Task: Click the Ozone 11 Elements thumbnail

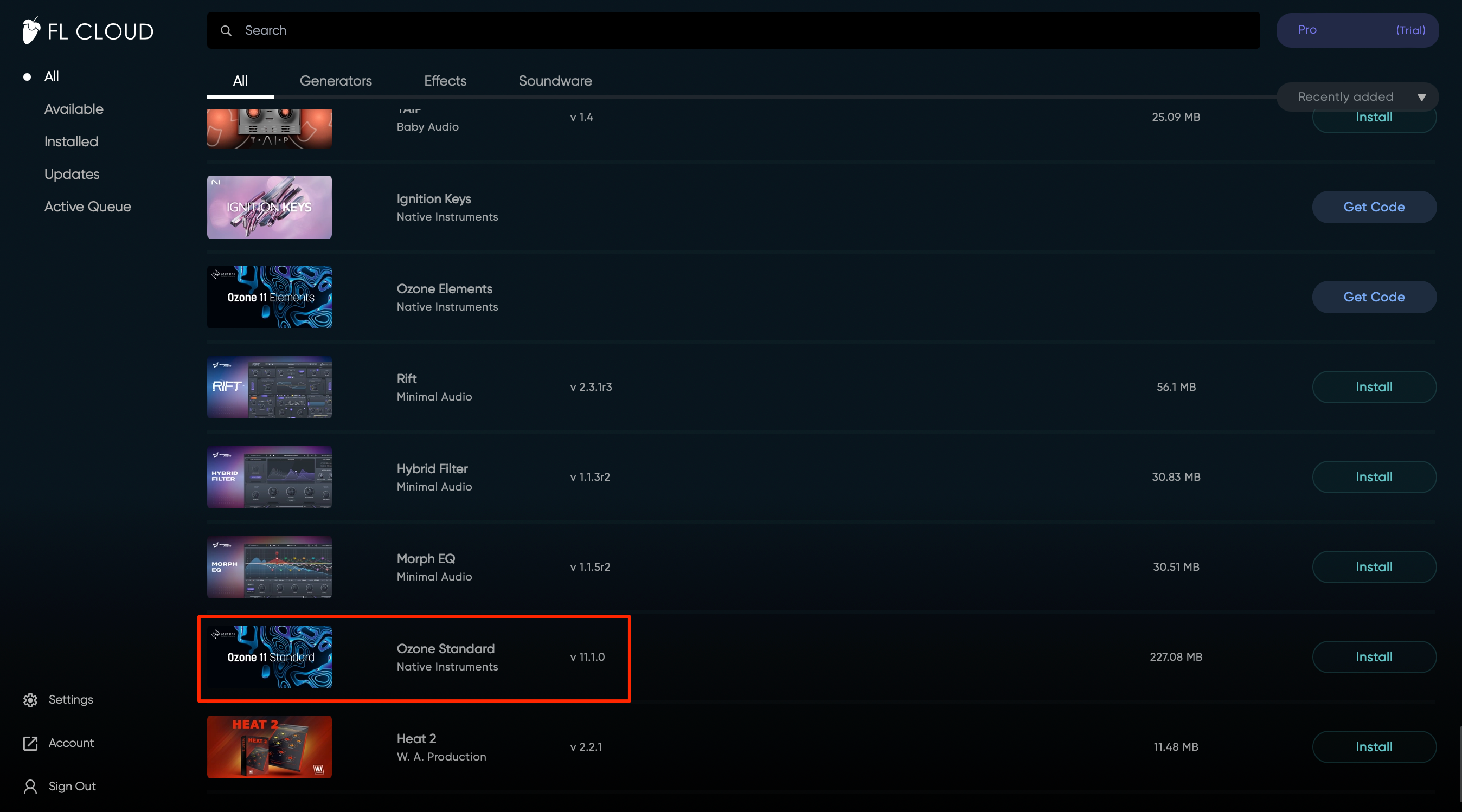Action: [270, 298]
